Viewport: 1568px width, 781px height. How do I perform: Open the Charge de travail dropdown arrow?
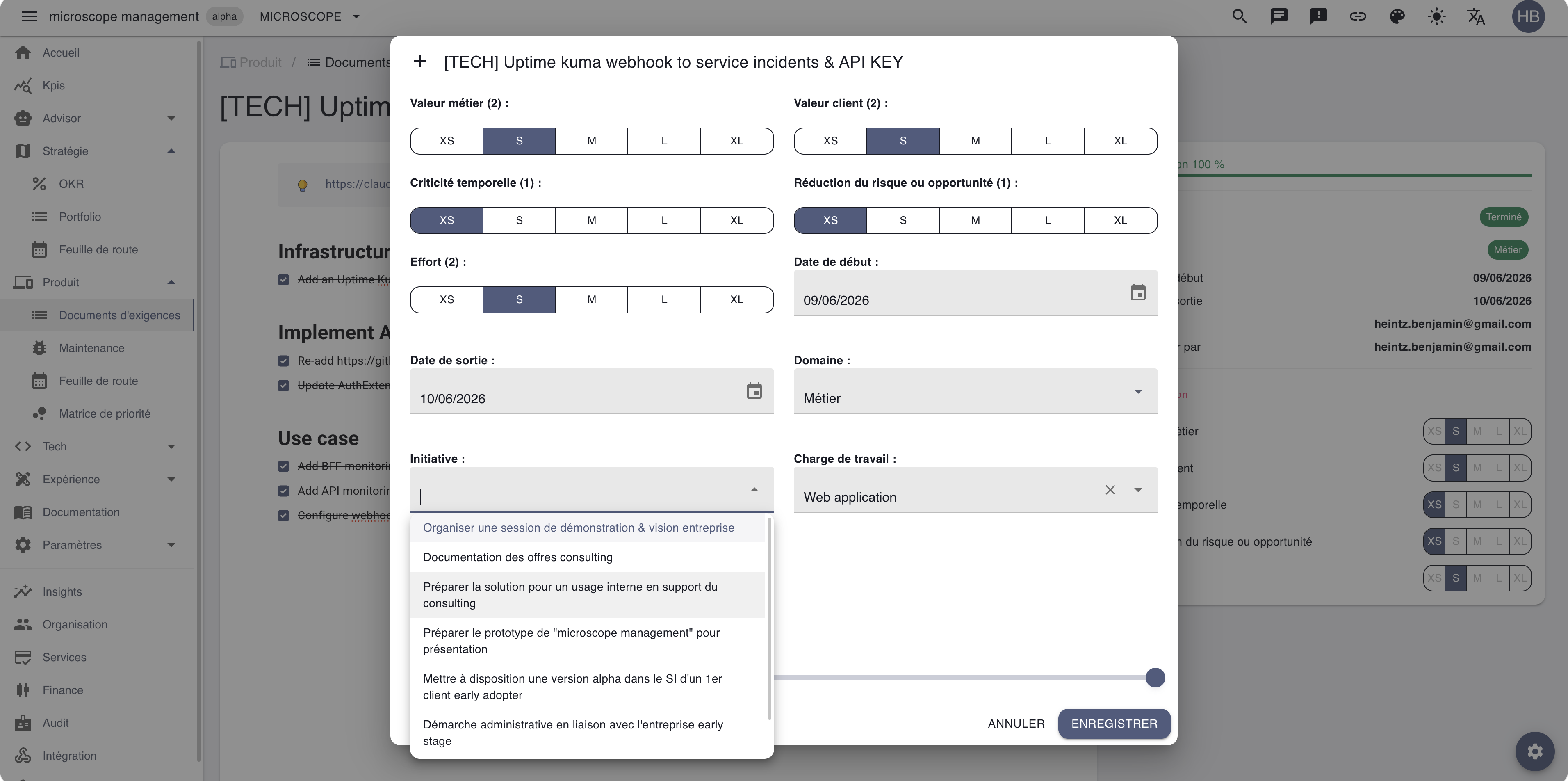(x=1137, y=490)
